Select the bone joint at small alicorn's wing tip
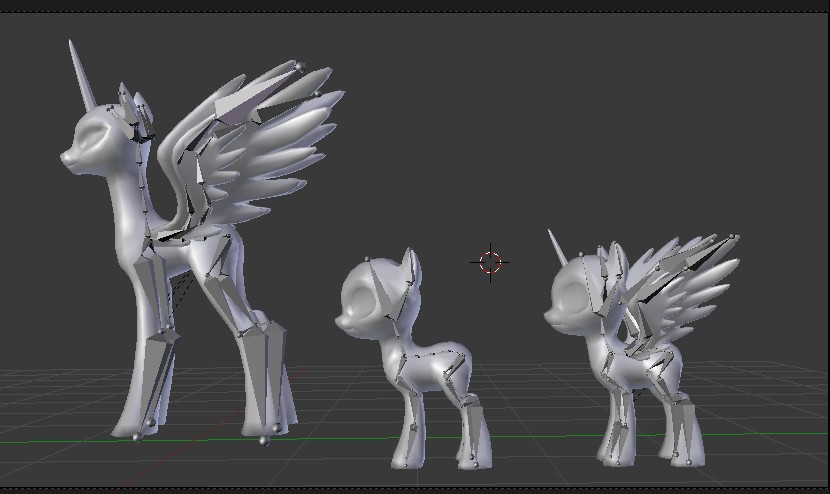 [x=735, y=238]
